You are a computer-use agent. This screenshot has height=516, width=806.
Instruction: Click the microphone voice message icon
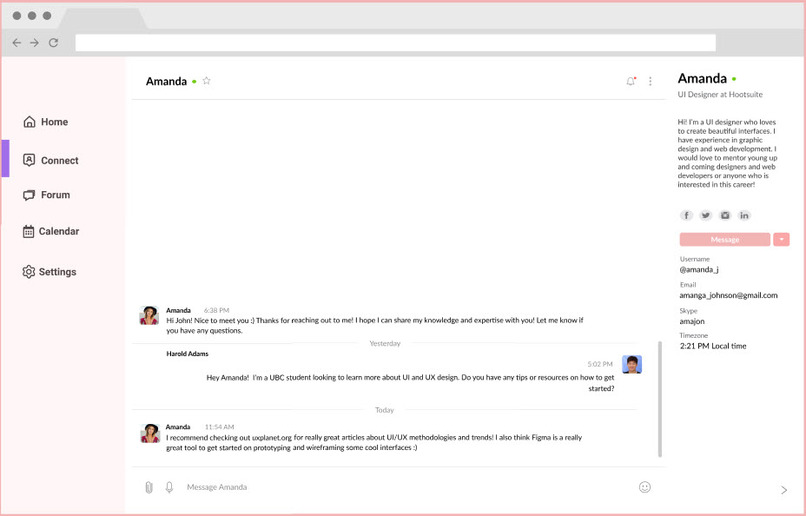click(169, 487)
